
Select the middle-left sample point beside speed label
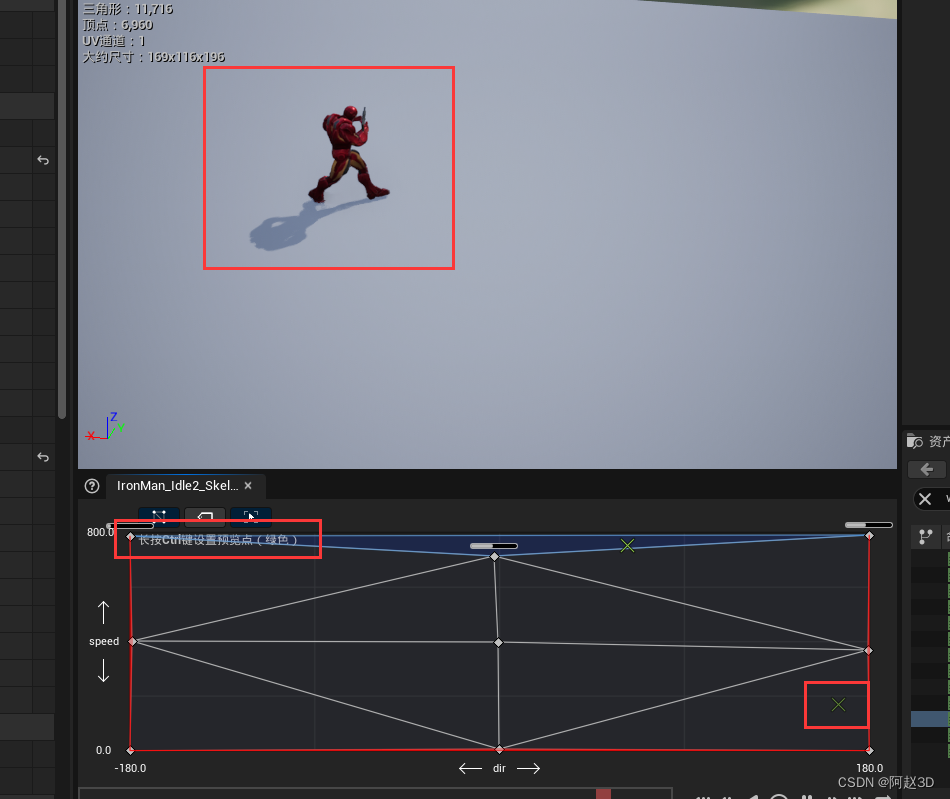point(133,641)
